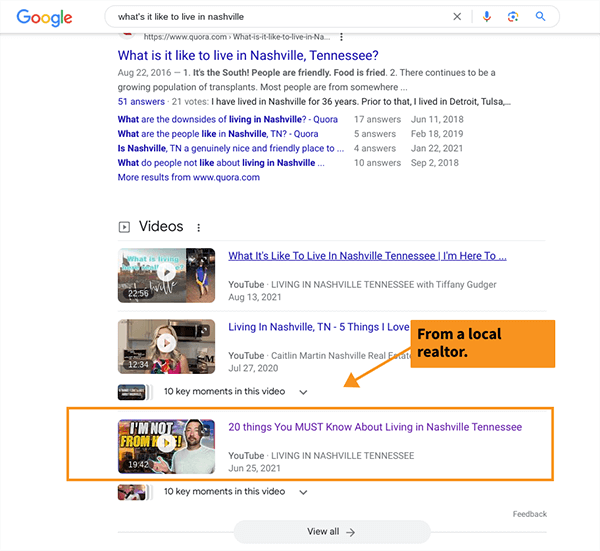Submit search with magnifying glass icon

click(x=540, y=16)
